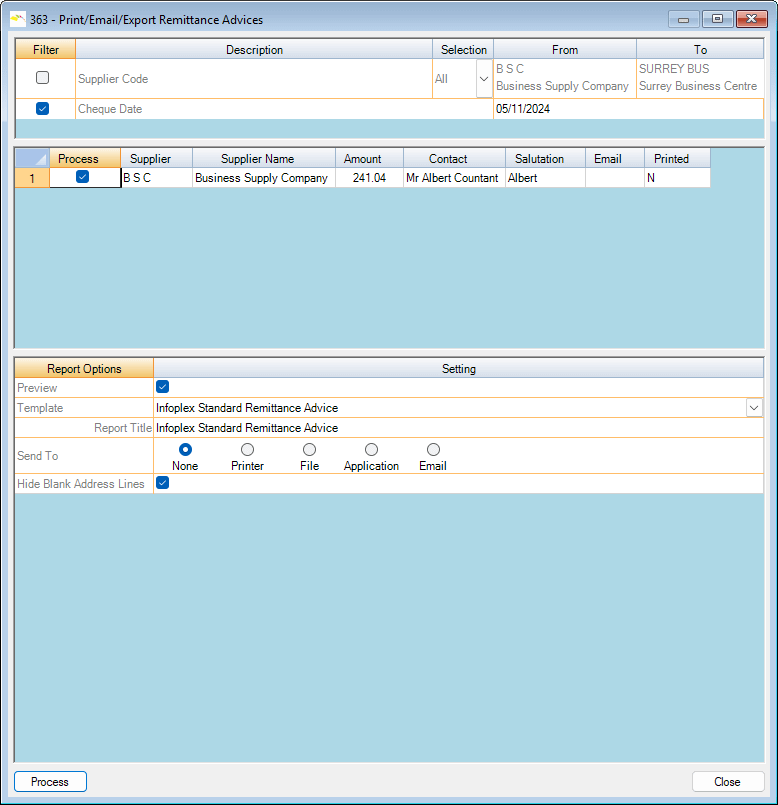Select Email radio button
The width and height of the screenshot is (778, 805).
pyautogui.click(x=433, y=450)
